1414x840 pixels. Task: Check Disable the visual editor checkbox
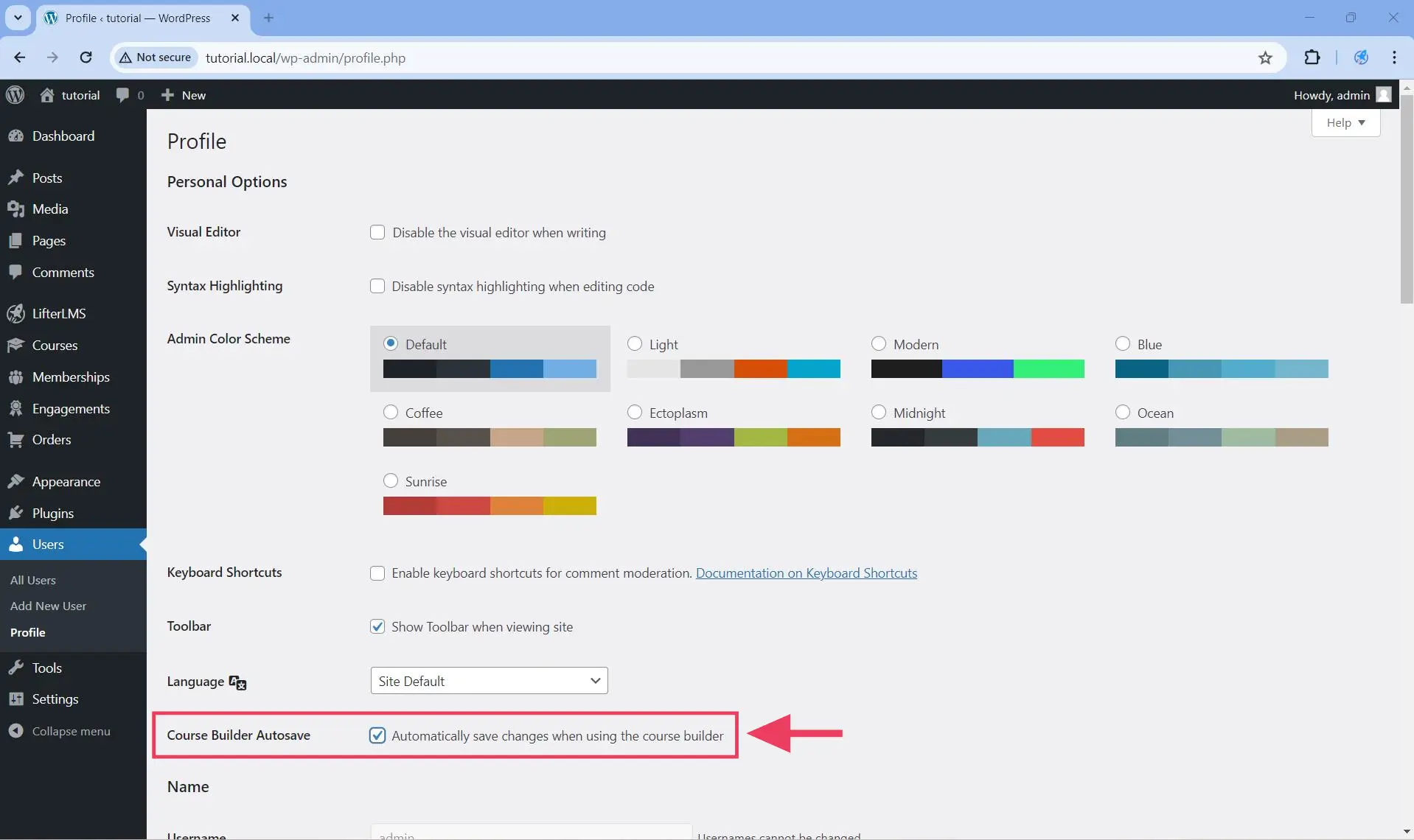click(x=377, y=232)
